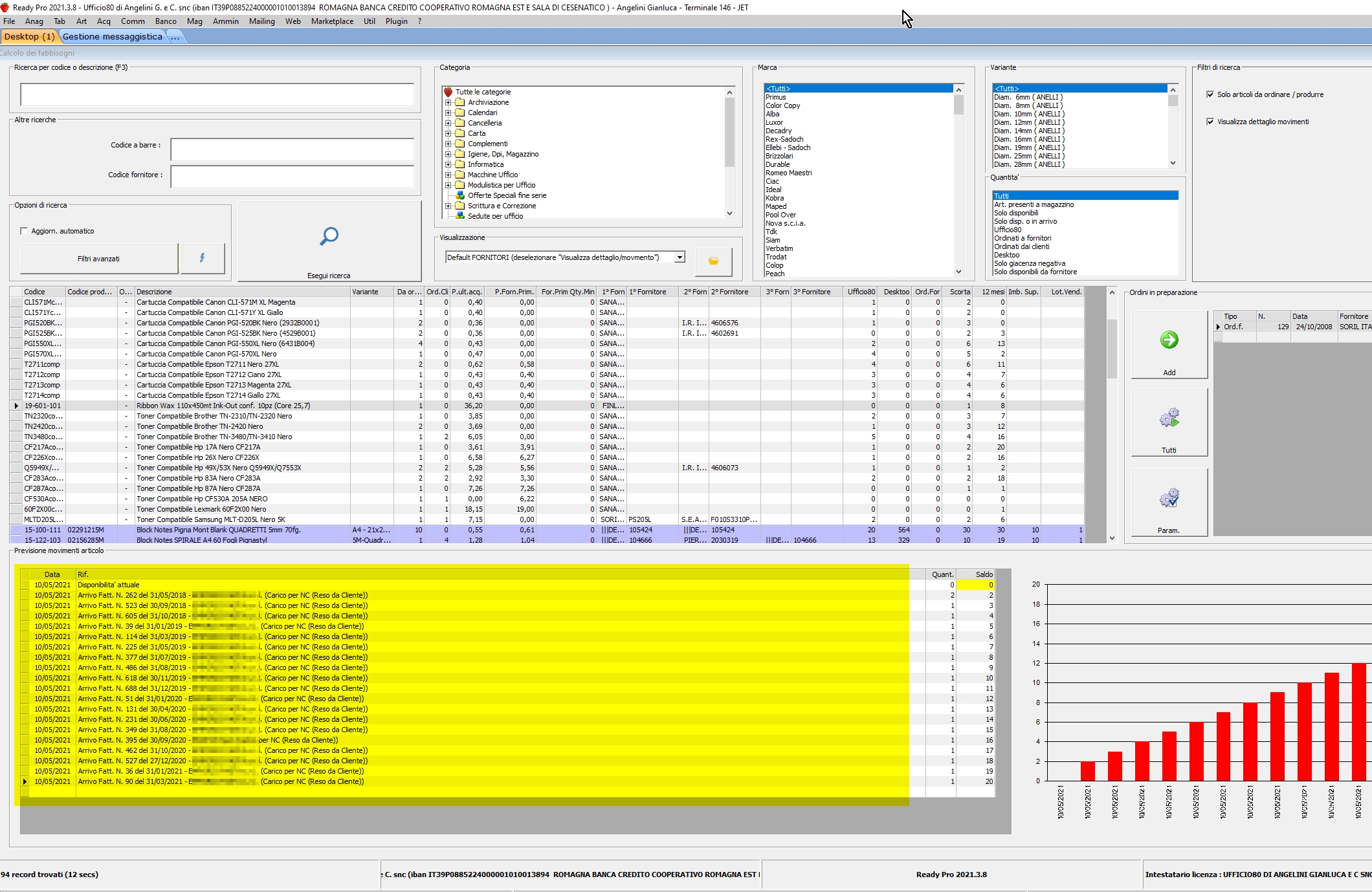
Task: Click the Codice fornitore input field
Action: point(292,177)
